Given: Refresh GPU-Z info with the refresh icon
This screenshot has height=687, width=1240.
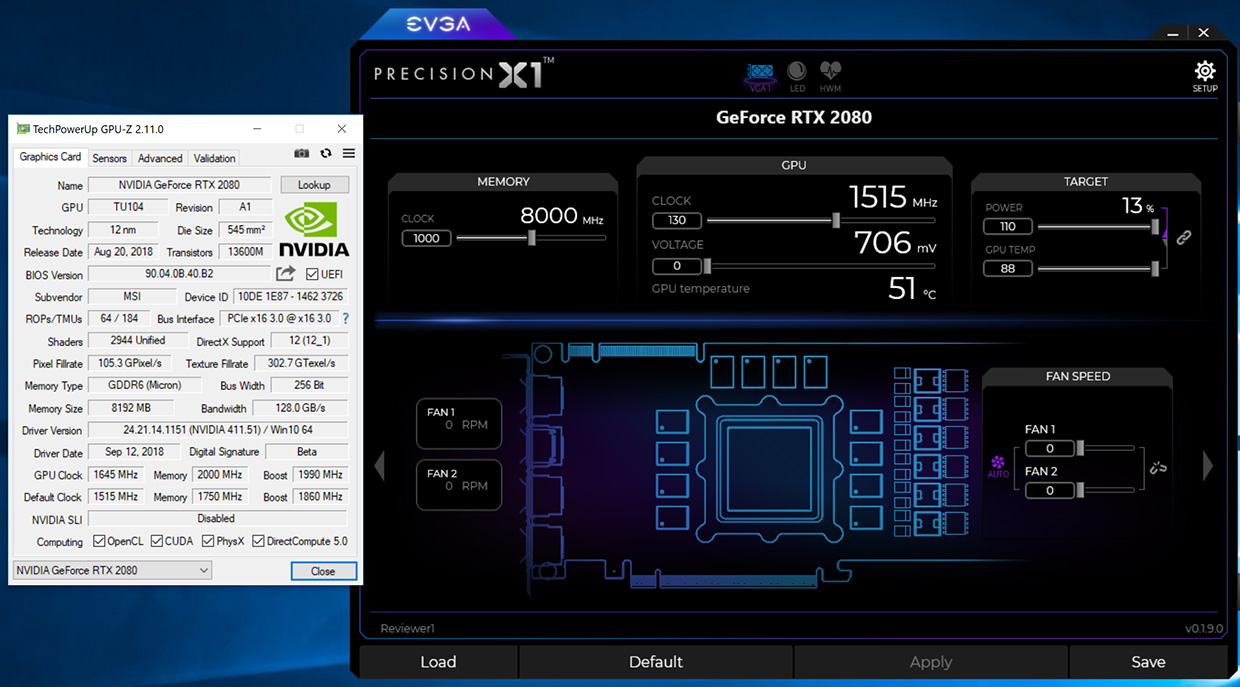Looking at the screenshot, I should point(326,153).
